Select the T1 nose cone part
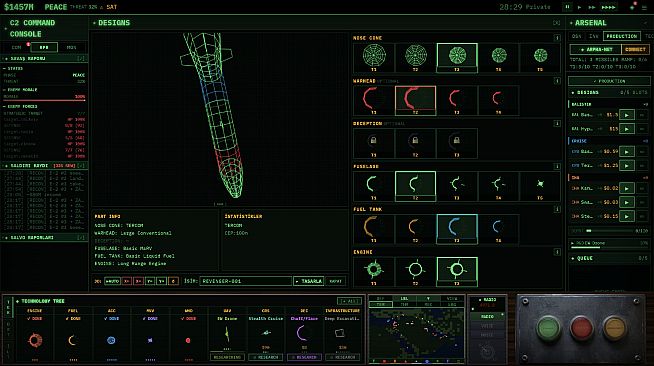Viewport: 654px width, 366px height. click(x=374, y=58)
